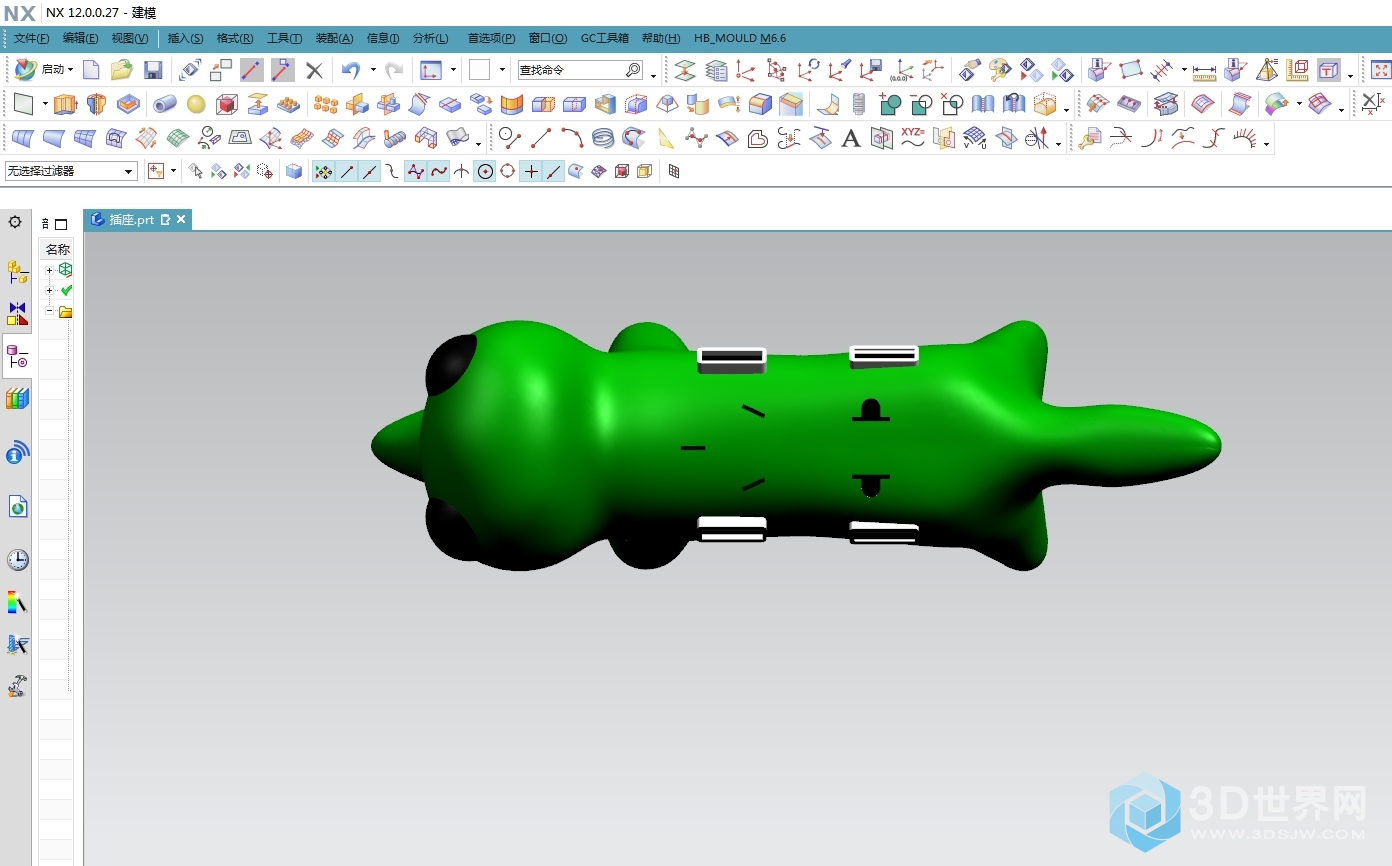This screenshot has width=1392, height=866.
Task: Toggle the End Point snap option
Action: tap(347, 171)
